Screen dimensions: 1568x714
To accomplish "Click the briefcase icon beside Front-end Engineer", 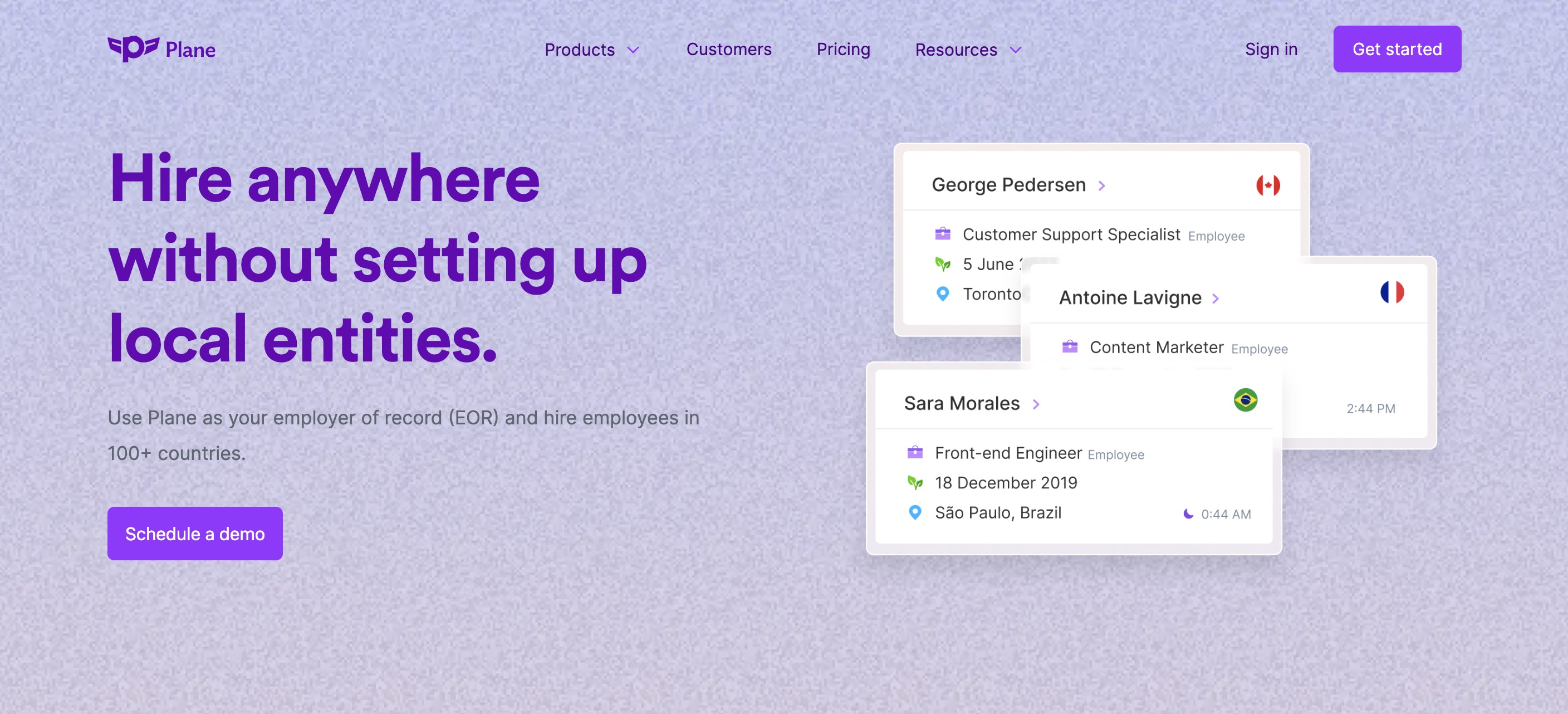I will (915, 452).
